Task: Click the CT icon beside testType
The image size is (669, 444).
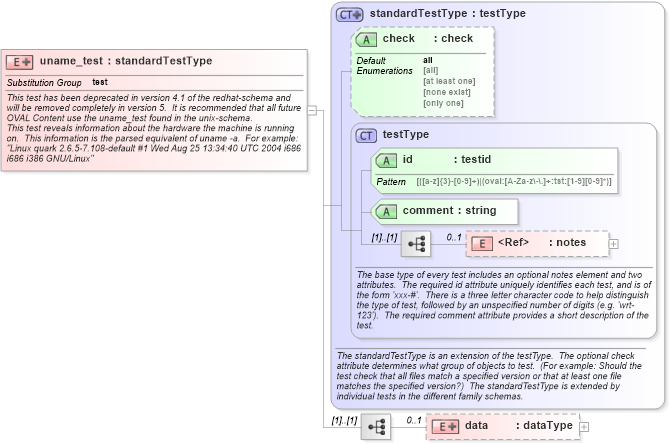Action: pos(366,136)
